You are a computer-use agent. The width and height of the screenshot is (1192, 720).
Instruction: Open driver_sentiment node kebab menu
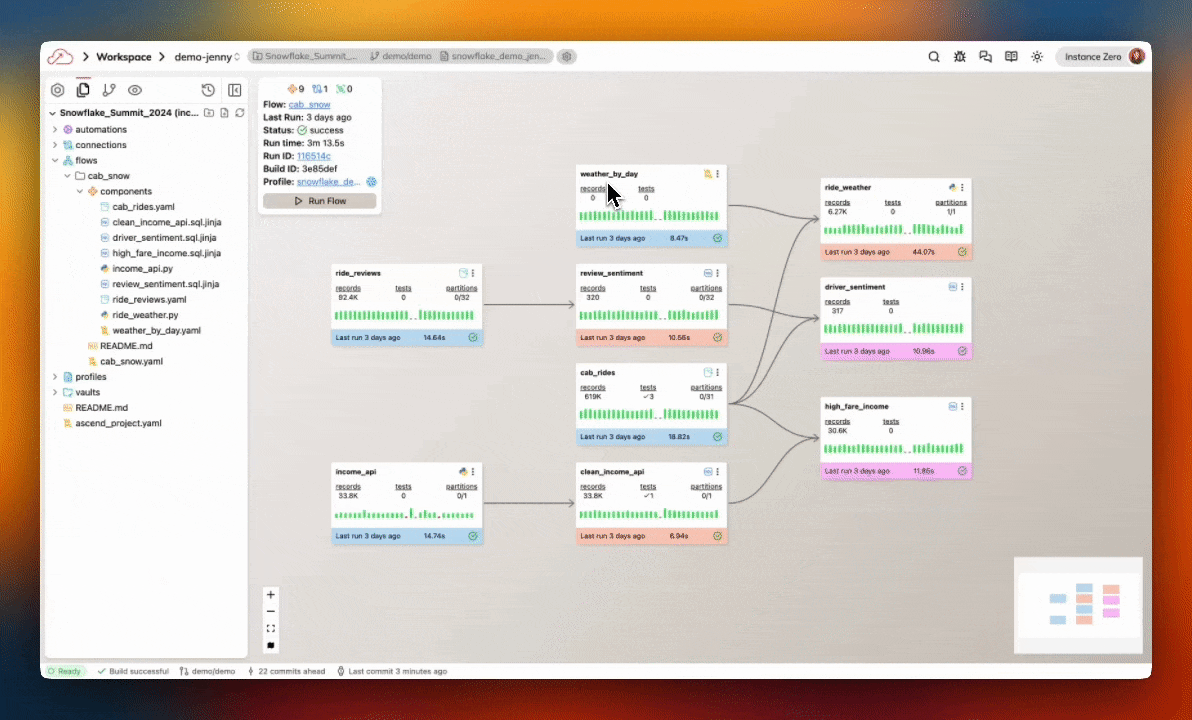[x=962, y=287]
